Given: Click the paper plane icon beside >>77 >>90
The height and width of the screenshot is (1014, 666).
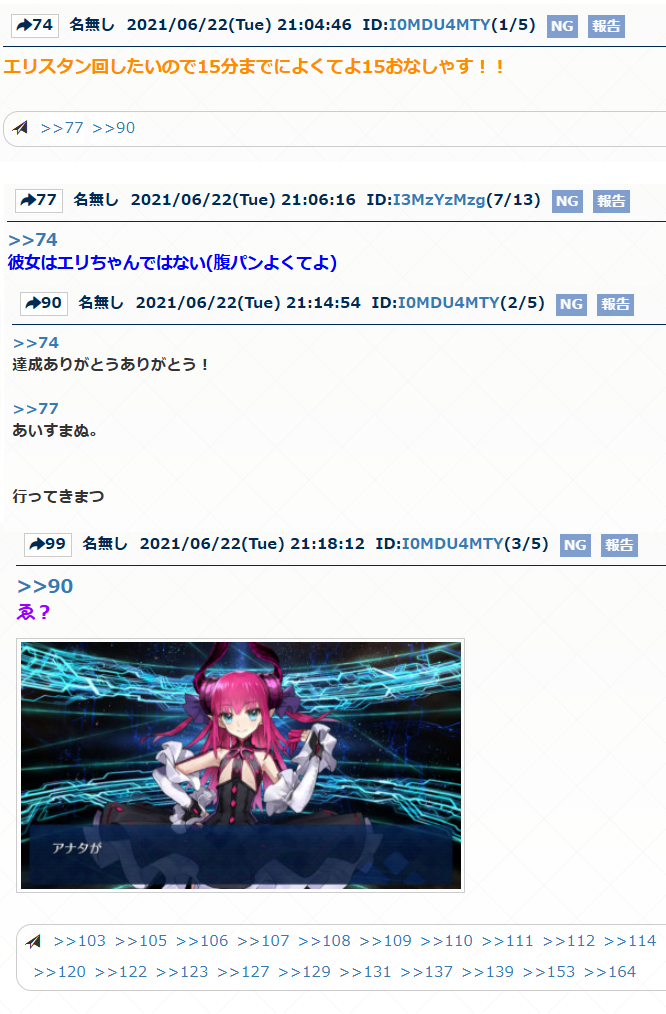Looking at the screenshot, I should coord(21,128).
